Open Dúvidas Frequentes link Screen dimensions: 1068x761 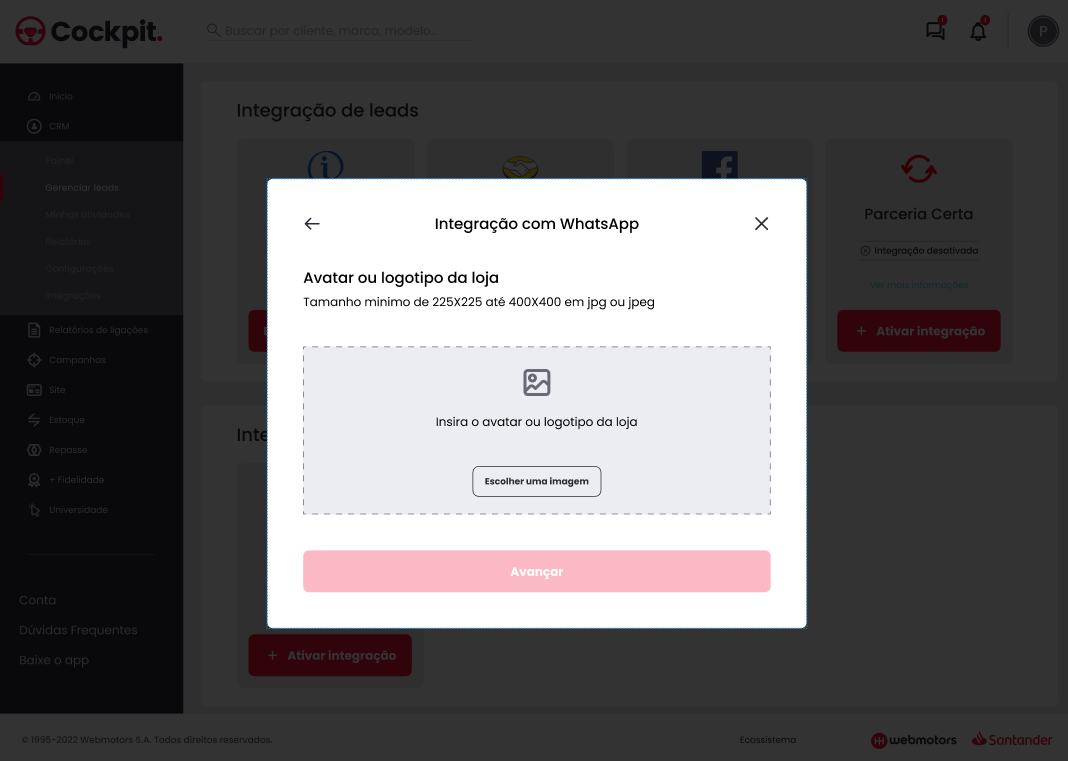tap(78, 630)
